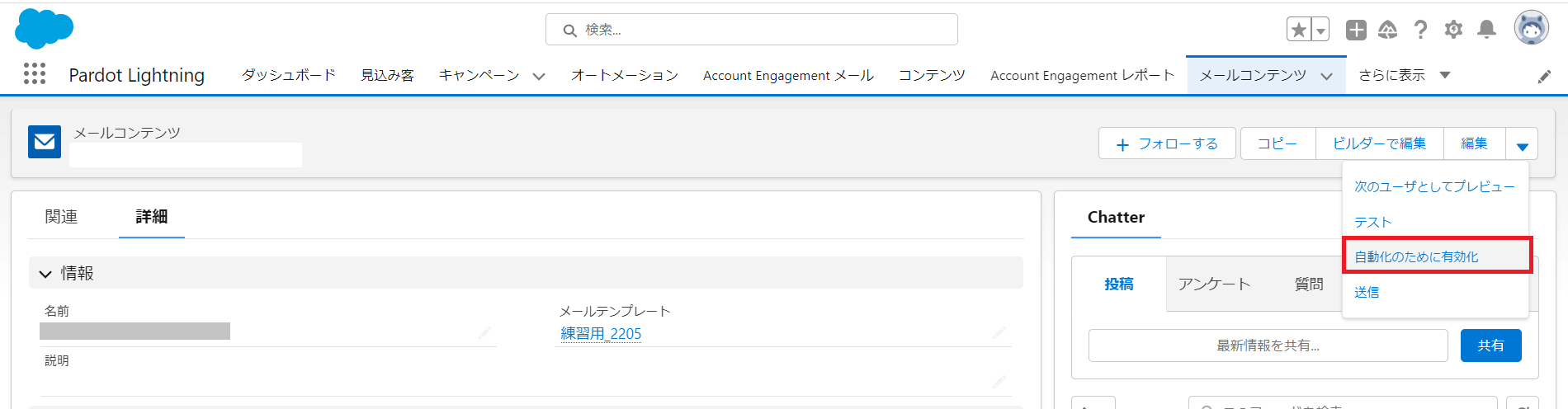Open the favorites list dropdown arrow
The height and width of the screenshot is (409, 1568).
(x=1320, y=30)
